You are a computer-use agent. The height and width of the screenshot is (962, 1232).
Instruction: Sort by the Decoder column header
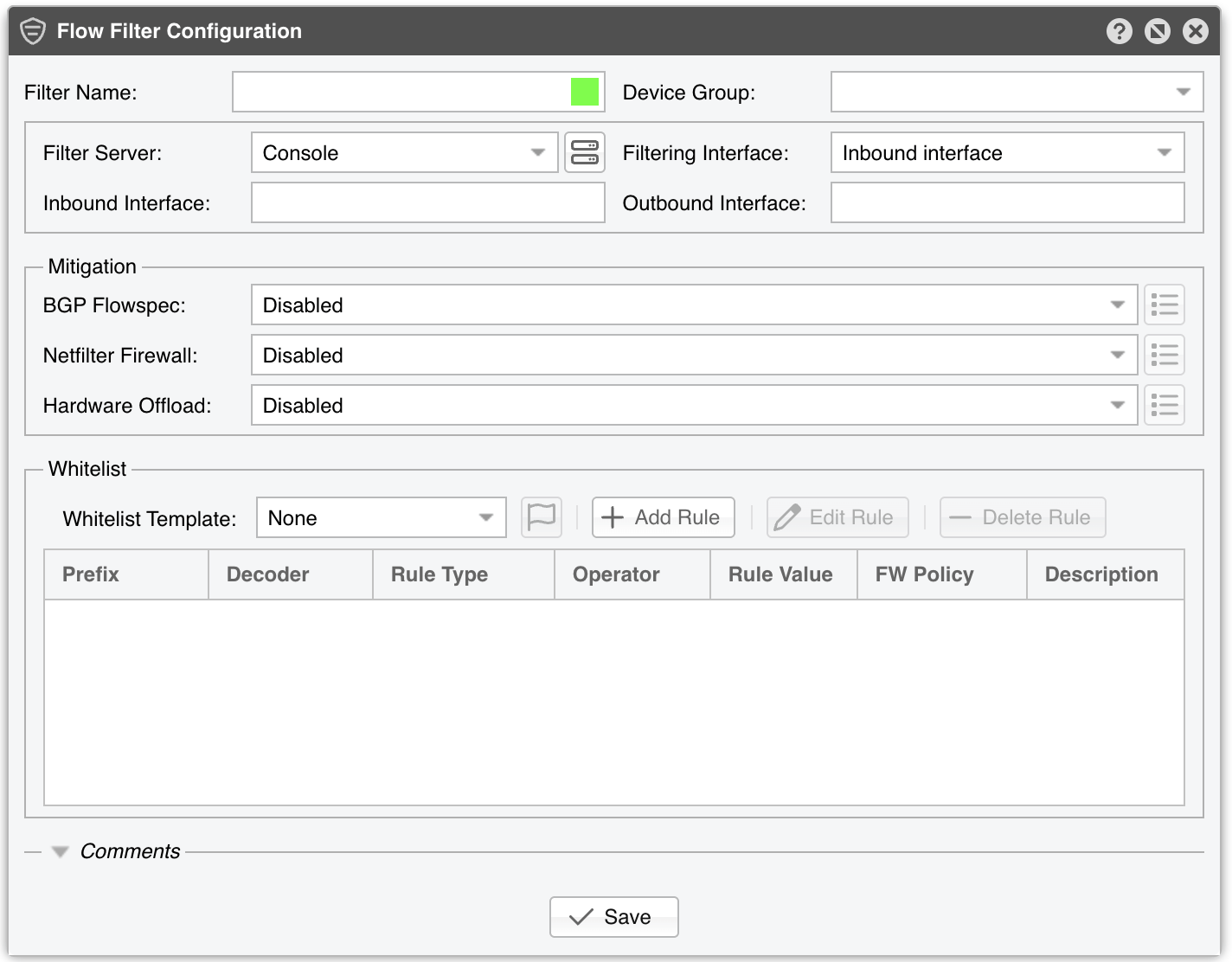pyautogui.click(x=291, y=574)
